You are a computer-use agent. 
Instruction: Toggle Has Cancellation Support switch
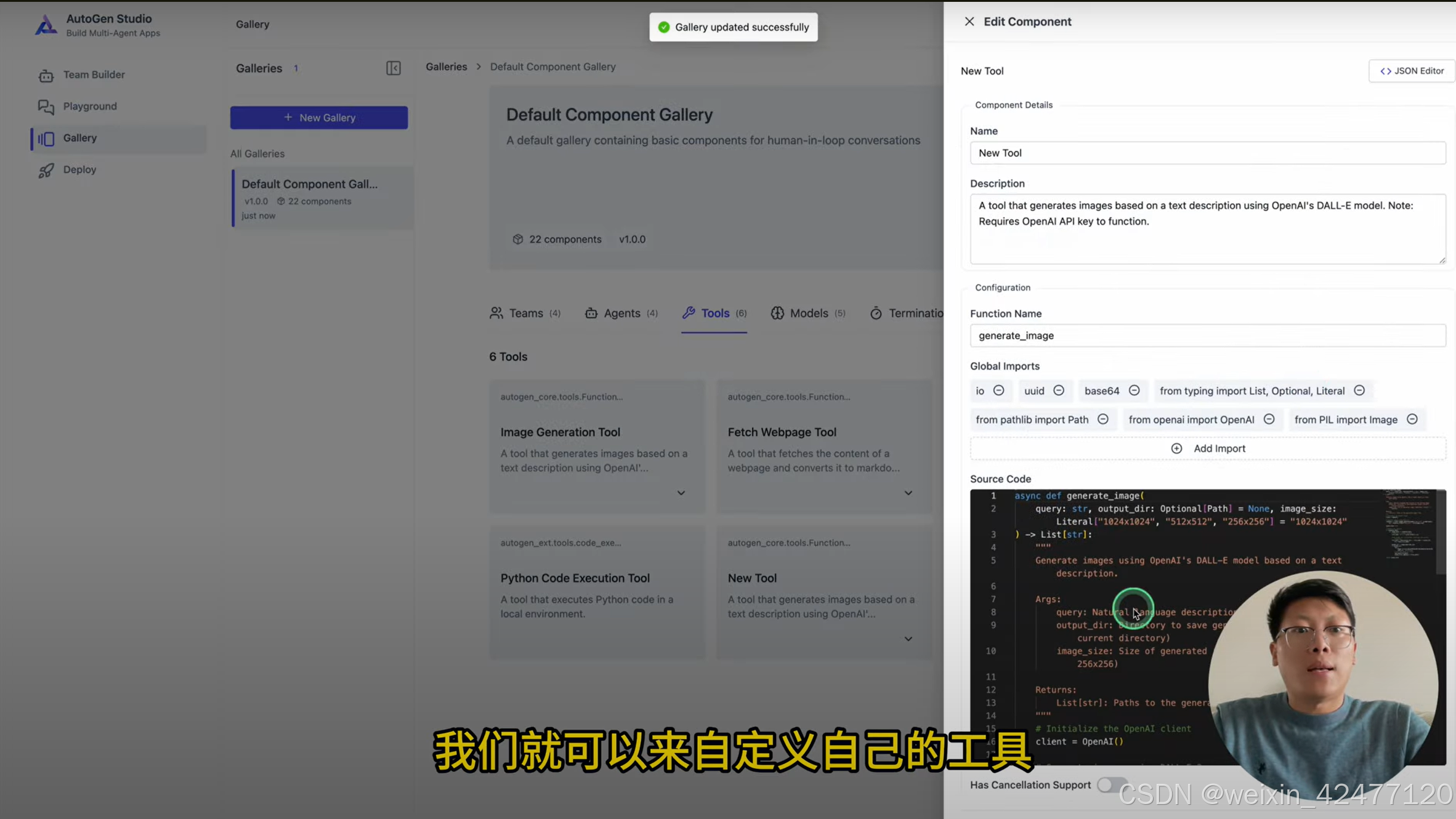point(1110,785)
